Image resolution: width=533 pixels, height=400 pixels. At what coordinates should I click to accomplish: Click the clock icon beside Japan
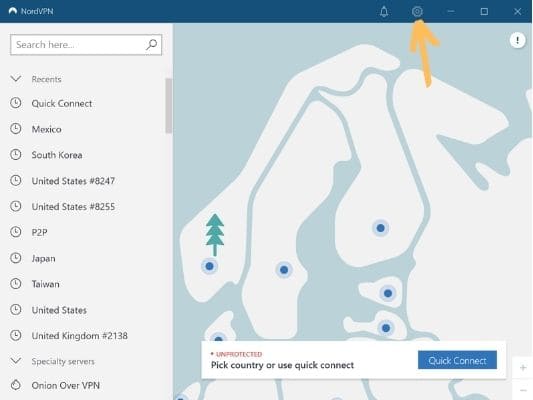click(x=16, y=258)
